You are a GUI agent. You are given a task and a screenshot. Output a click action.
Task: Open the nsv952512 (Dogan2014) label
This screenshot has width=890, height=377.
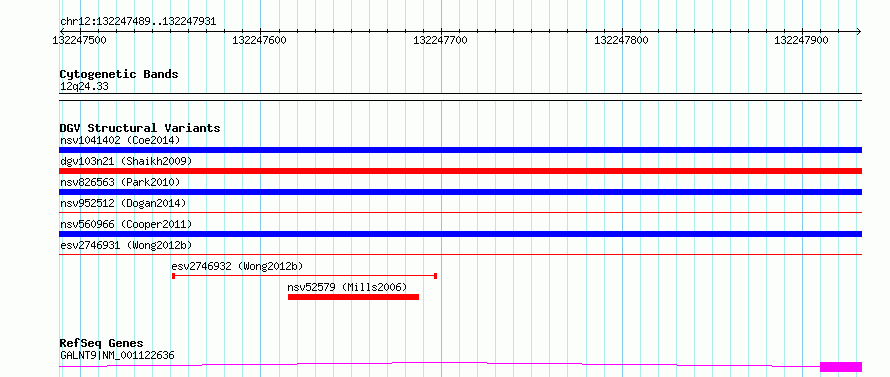coord(123,203)
